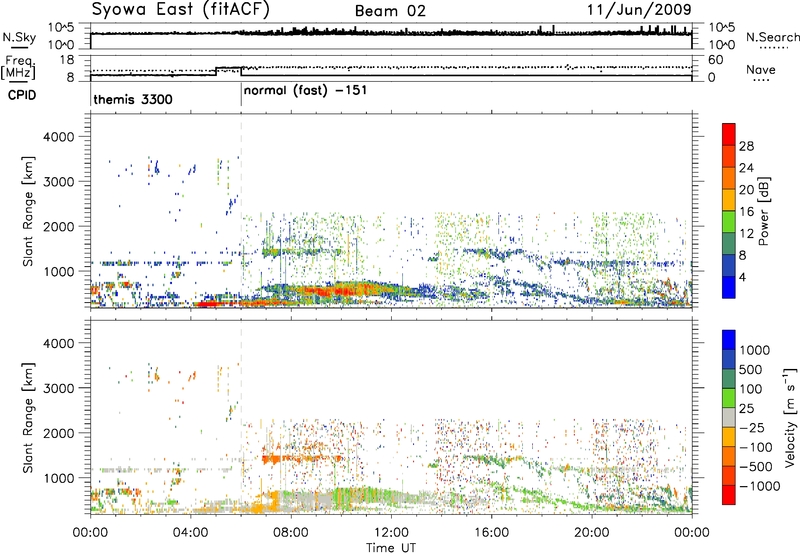The image size is (800, 554).
Task: Click the strong red power echo near 05:00
Action: pos(207,304)
